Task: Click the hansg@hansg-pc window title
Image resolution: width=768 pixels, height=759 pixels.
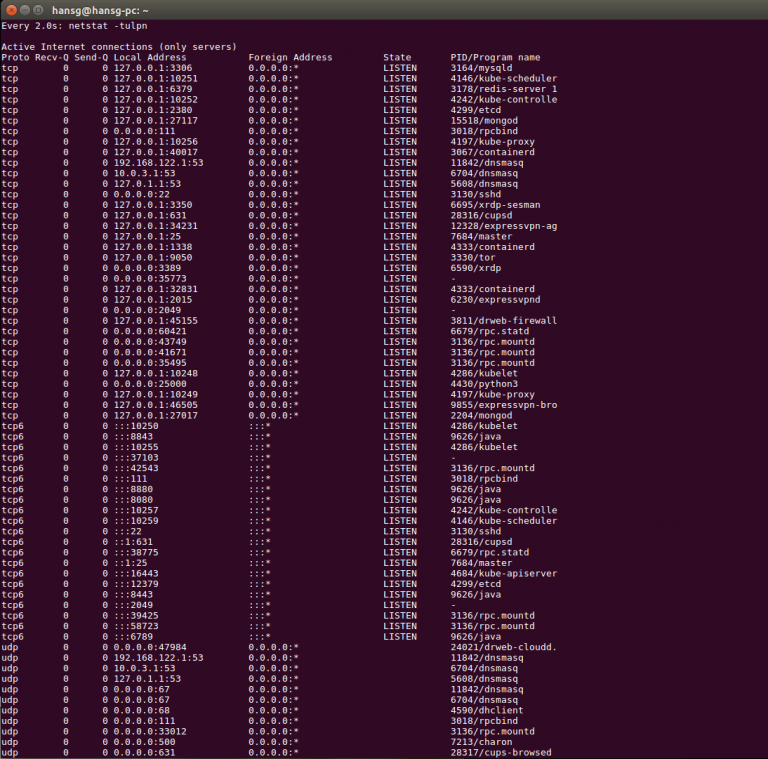Action: [x=100, y=9]
